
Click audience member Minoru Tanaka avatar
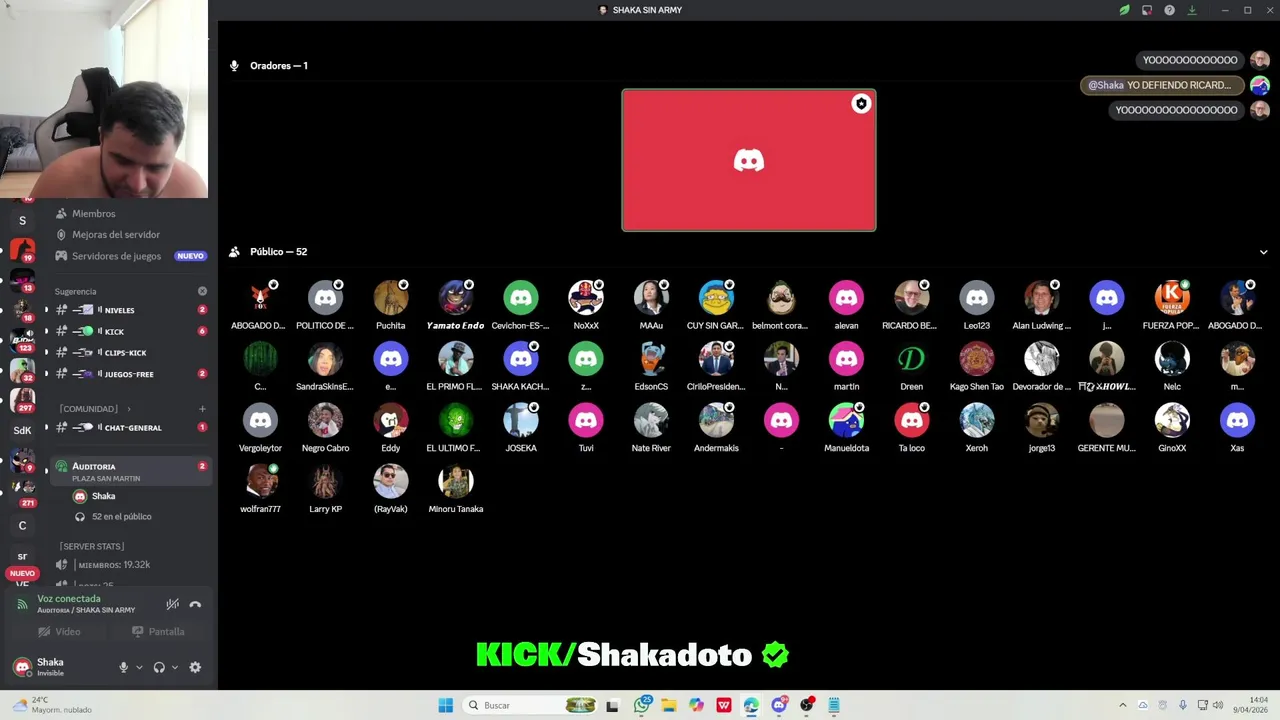click(x=456, y=481)
